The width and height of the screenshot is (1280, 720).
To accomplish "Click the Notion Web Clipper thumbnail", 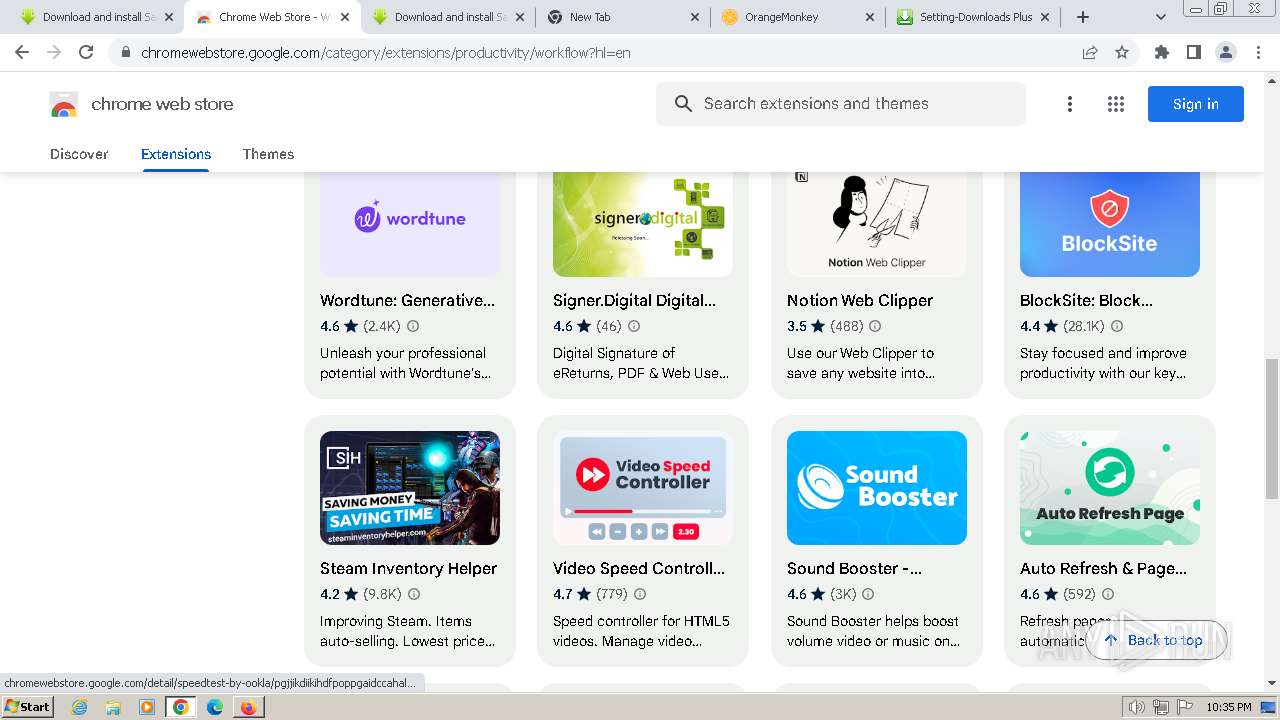I will coord(877,224).
